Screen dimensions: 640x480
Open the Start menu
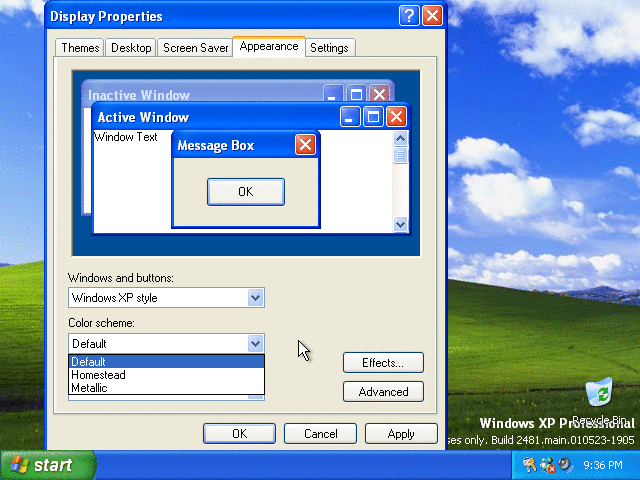(47, 465)
